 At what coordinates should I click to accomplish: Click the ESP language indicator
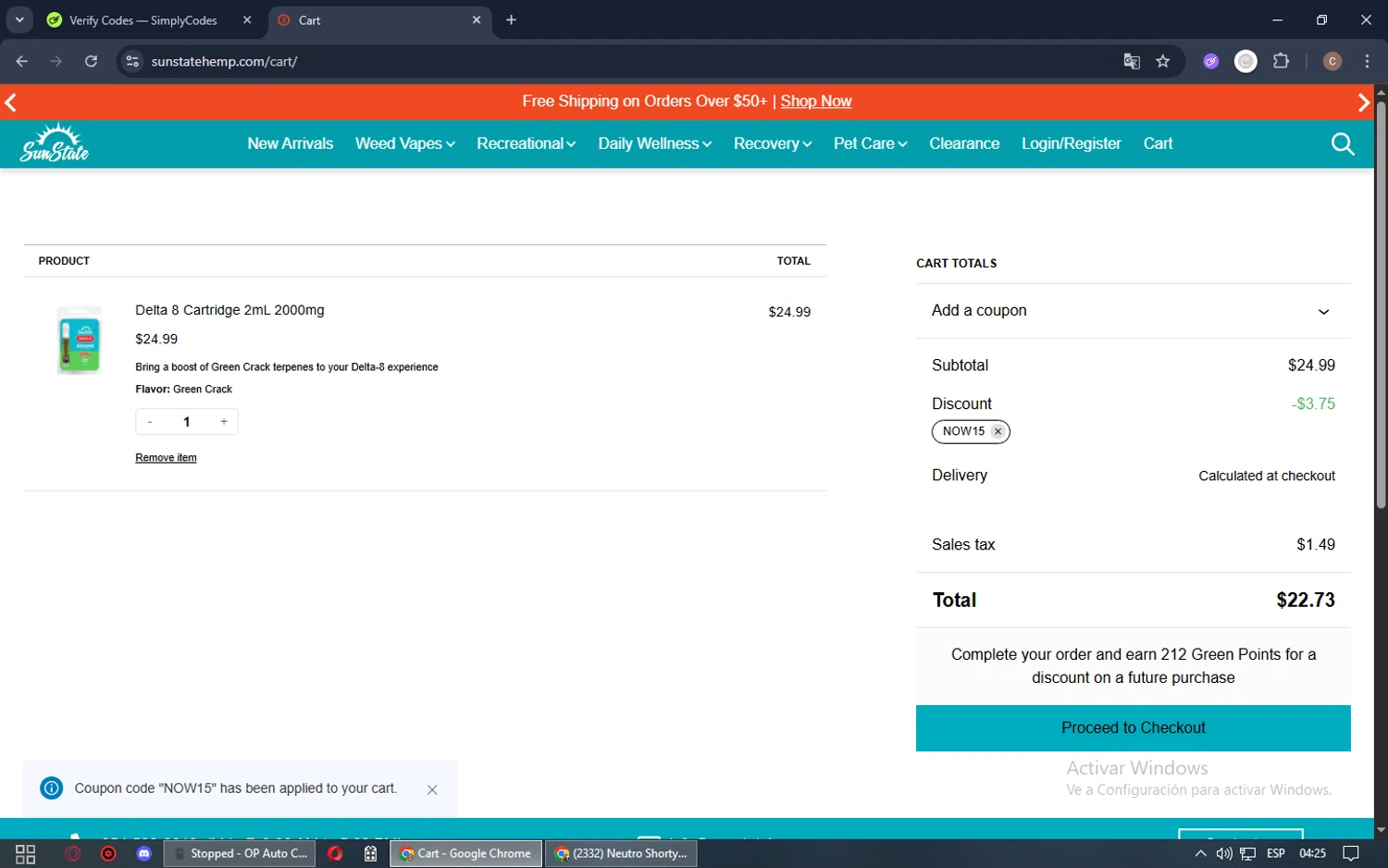[1276, 853]
